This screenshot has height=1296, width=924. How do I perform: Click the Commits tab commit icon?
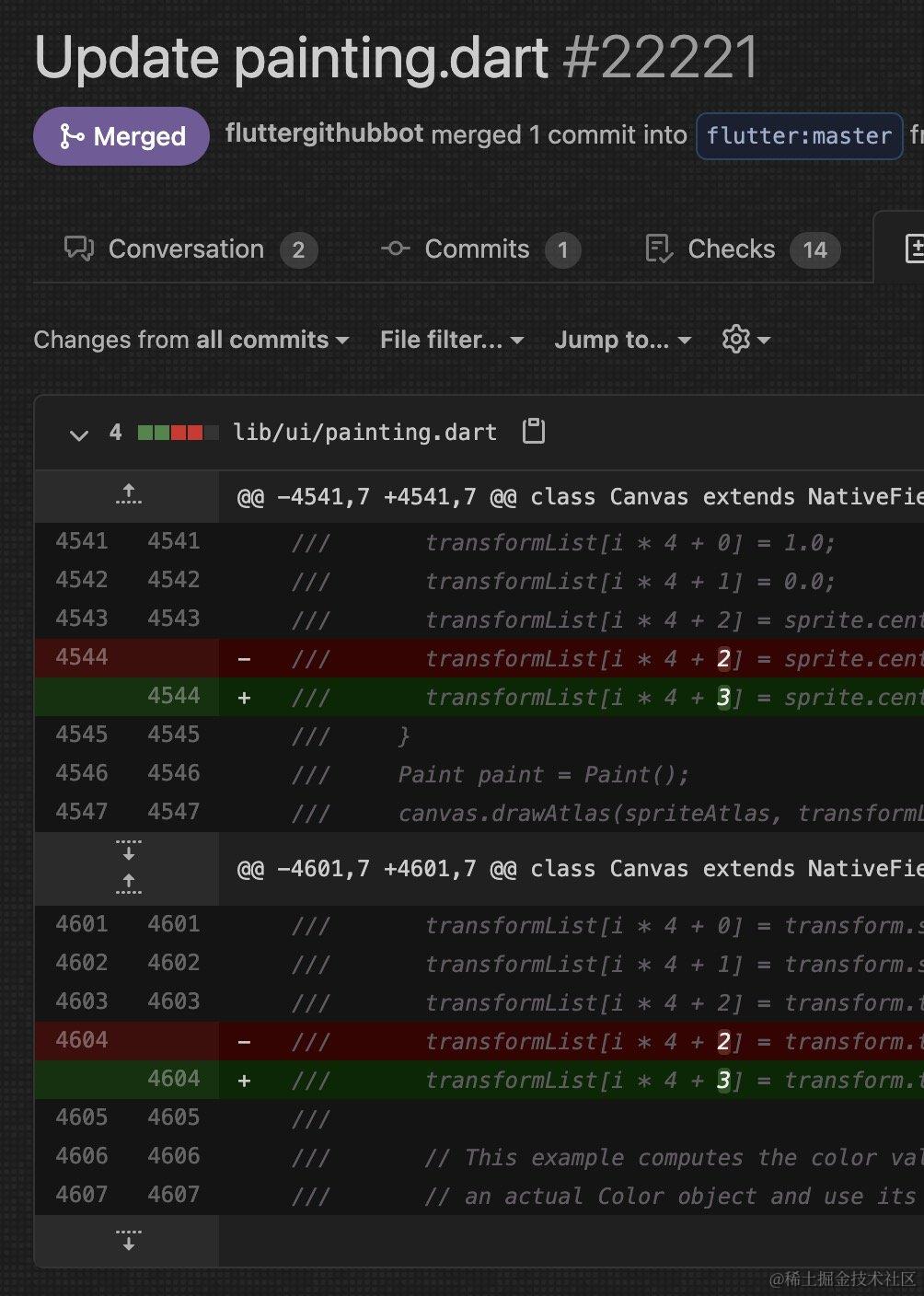pyautogui.click(x=395, y=249)
